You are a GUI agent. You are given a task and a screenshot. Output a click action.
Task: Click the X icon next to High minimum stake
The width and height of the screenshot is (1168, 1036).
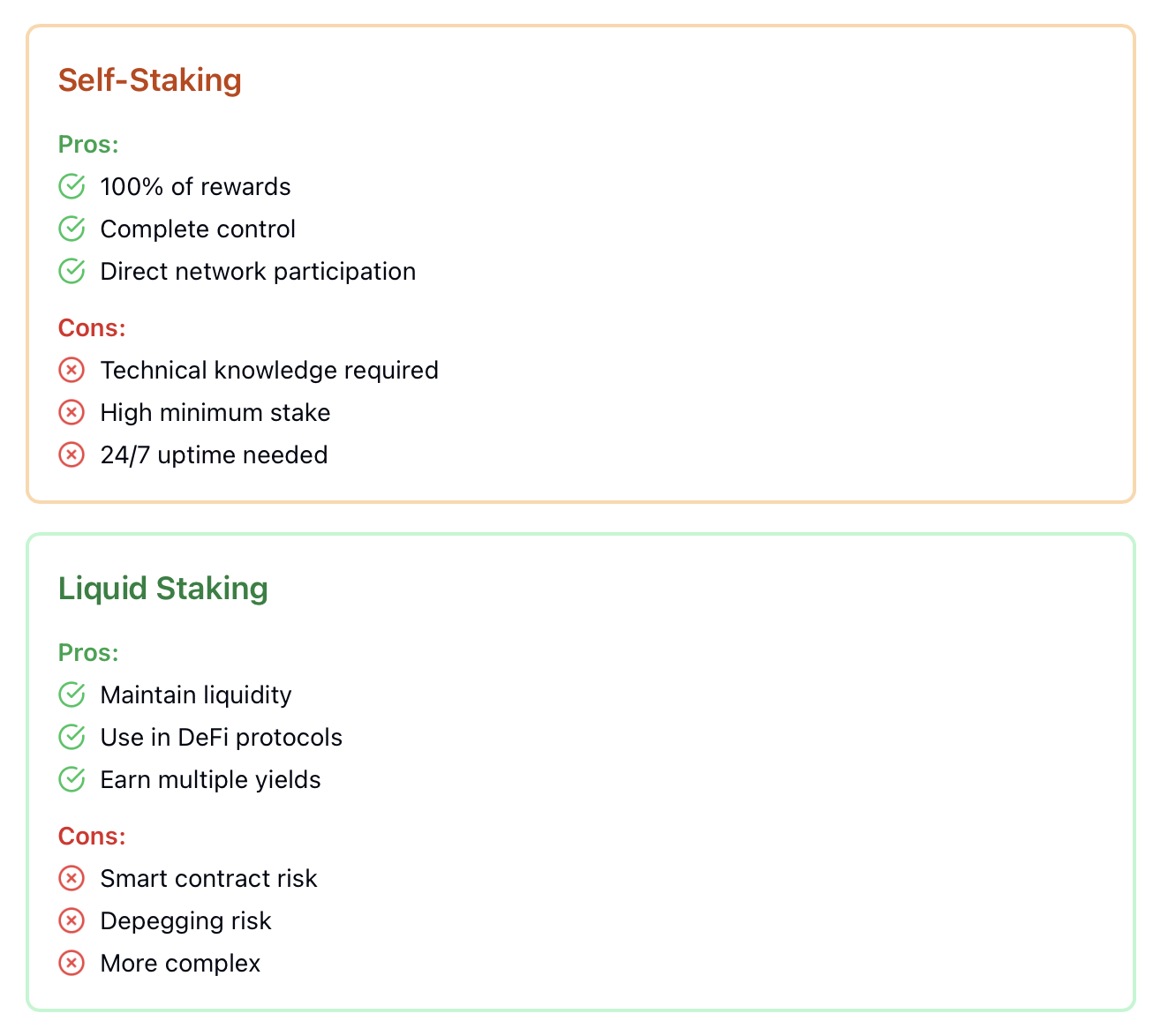72,412
